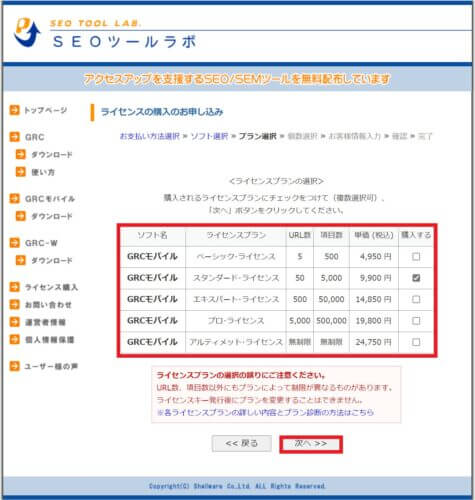Viewport: 475px width, 500px height.
Task: Open 運営者情報 in the sidebar menu
Action: pyautogui.click(x=45, y=322)
